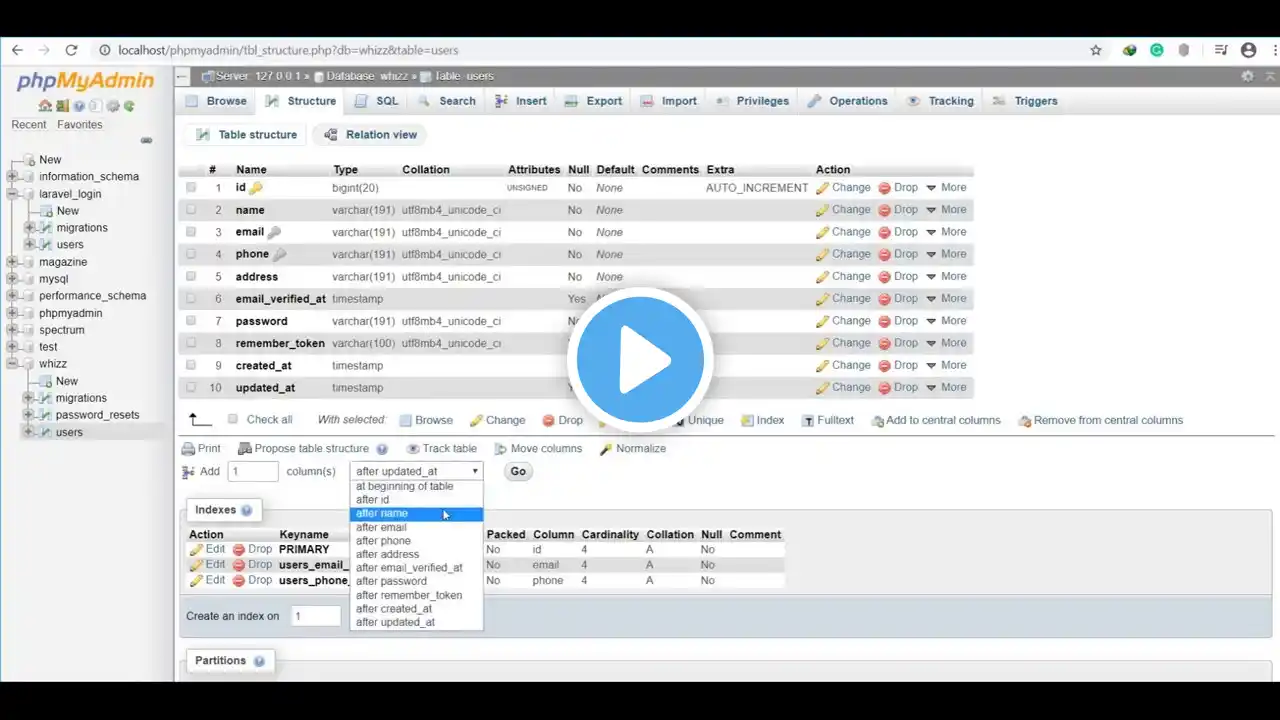
Task: Open the Recent link in the sidebar
Action: (x=29, y=125)
